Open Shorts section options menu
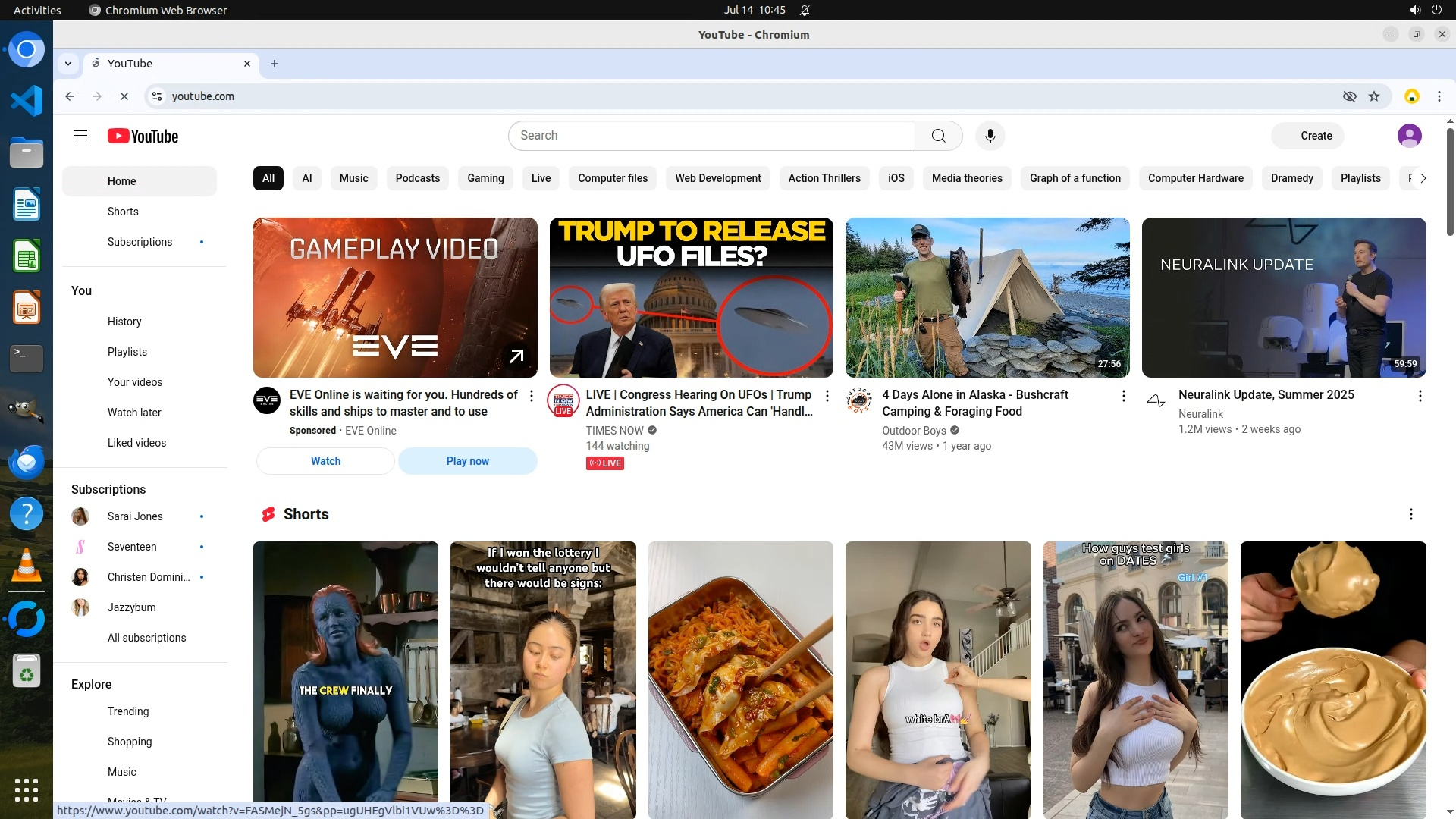 (1410, 514)
